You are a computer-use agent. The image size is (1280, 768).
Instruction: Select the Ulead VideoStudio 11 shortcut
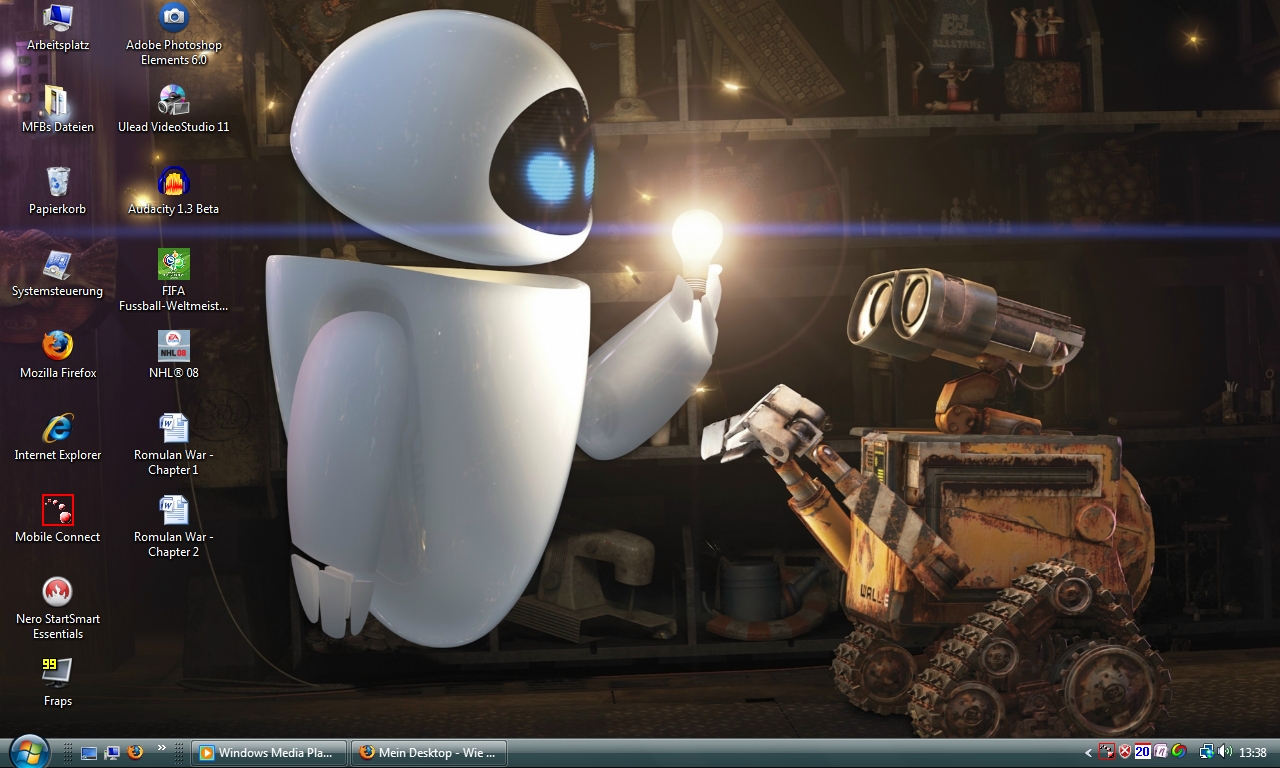point(173,100)
